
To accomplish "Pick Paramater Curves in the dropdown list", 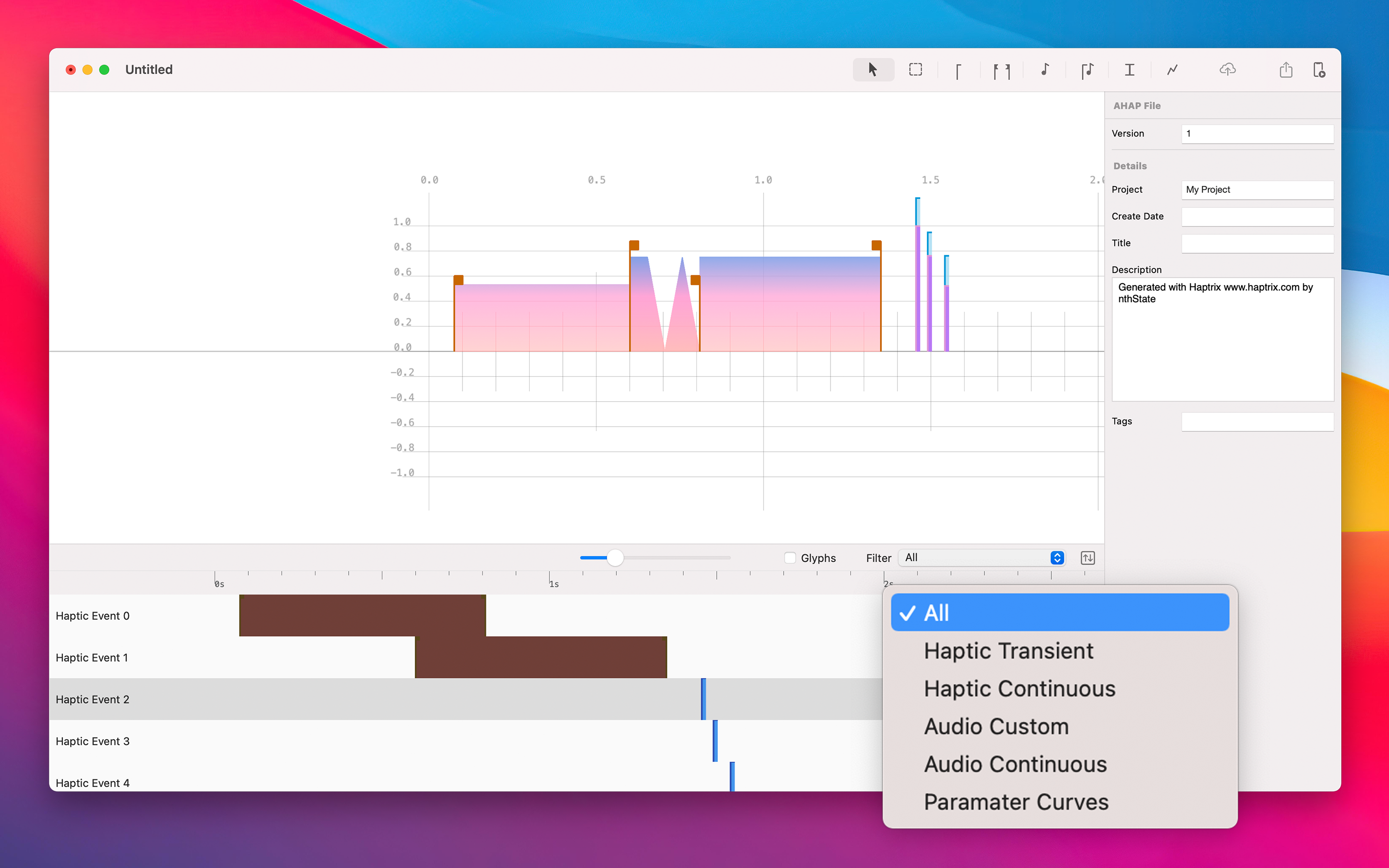I will [1015, 802].
